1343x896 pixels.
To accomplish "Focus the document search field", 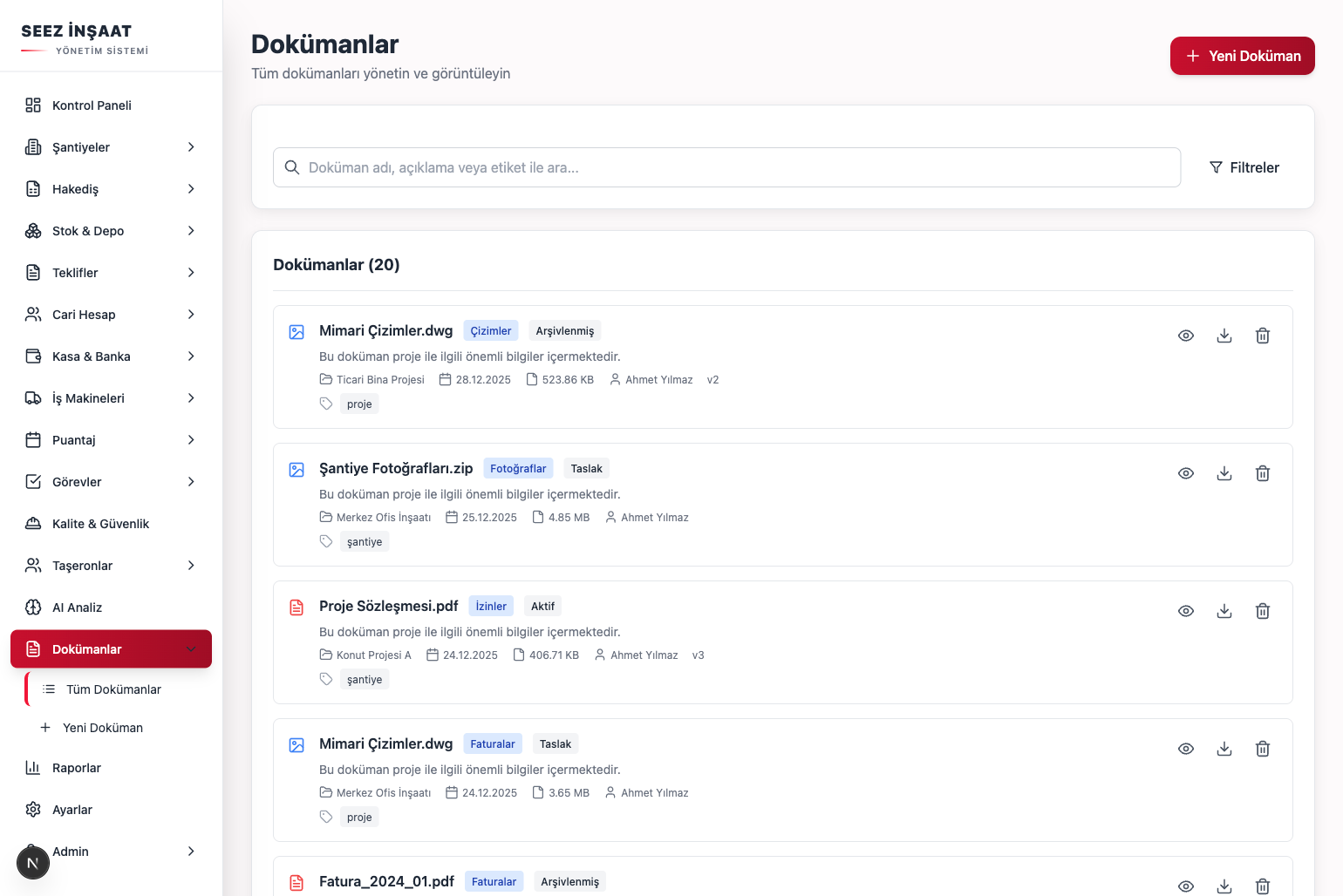I will point(726,167).
